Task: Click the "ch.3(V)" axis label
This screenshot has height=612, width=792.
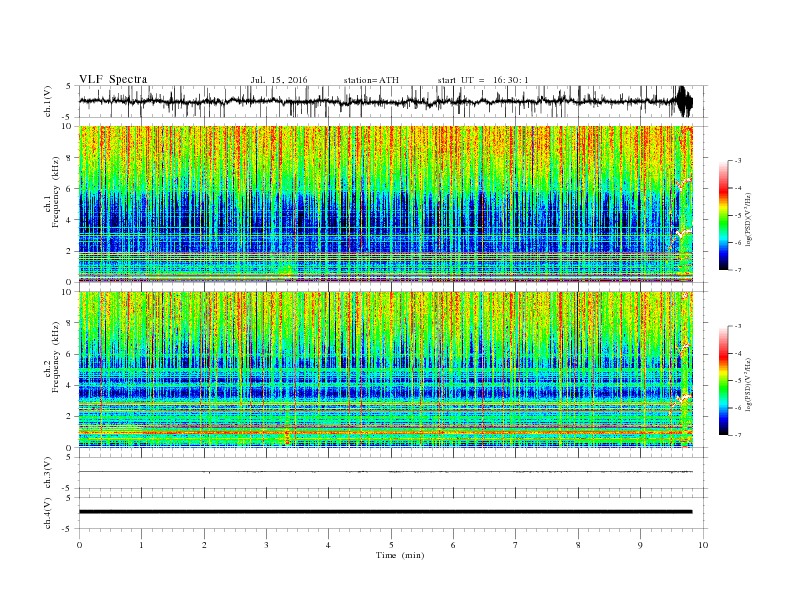Action: pos(48,472)
